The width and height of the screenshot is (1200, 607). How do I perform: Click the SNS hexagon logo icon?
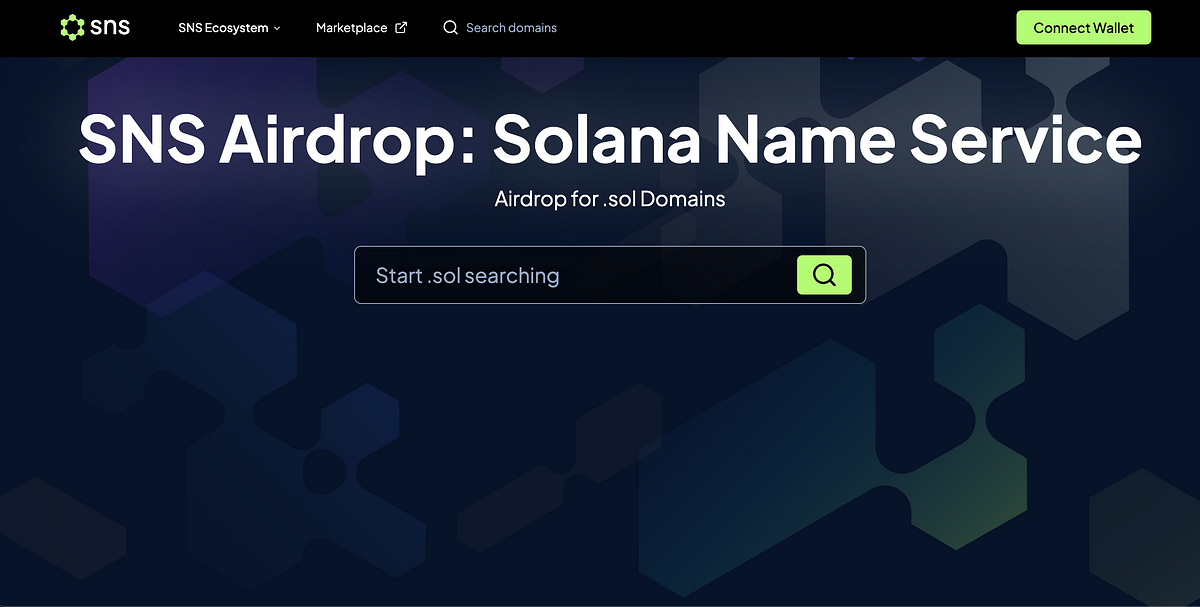pyautogui.click(x=74, y=27)
